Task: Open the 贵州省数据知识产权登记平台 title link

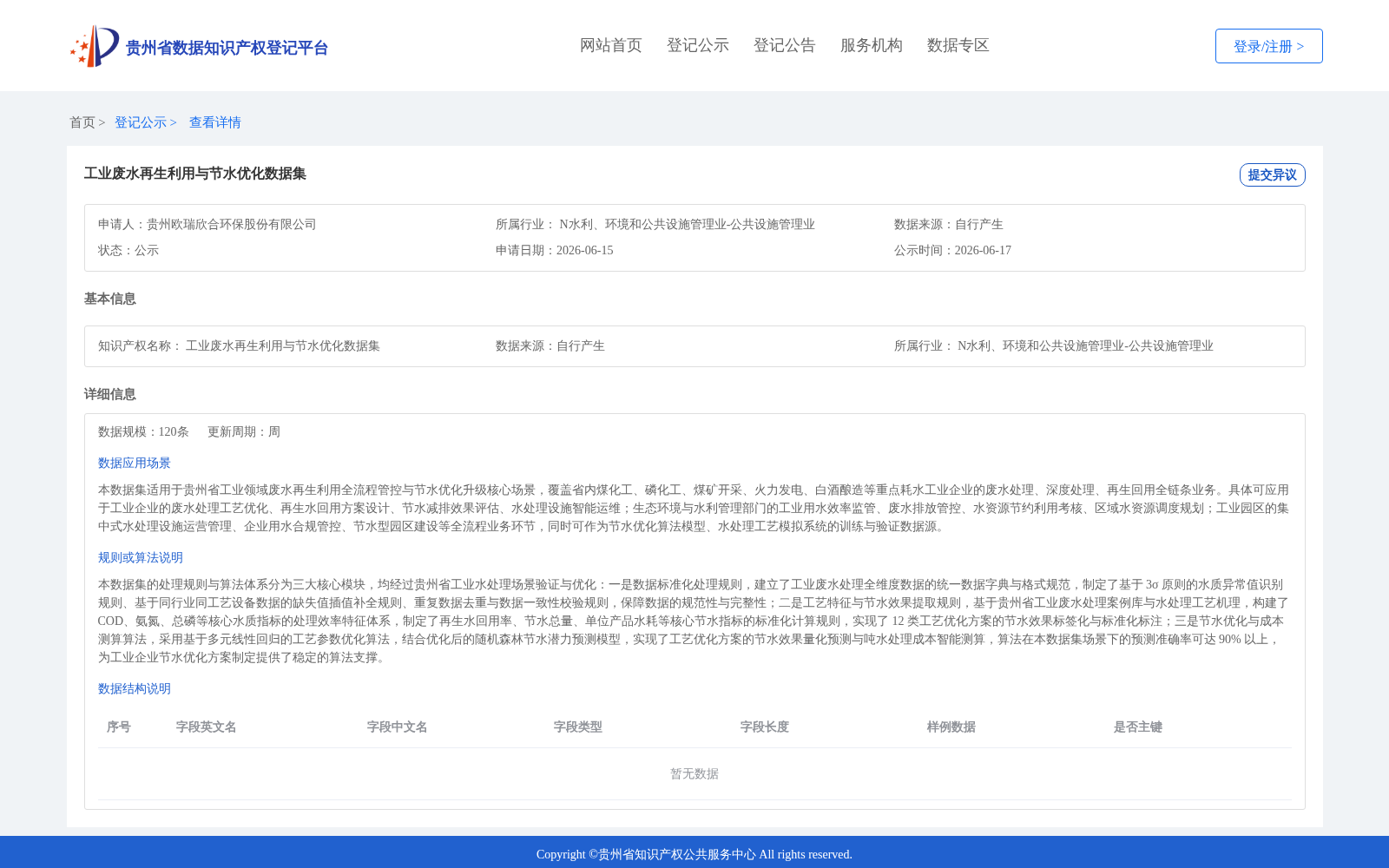Action: point(227,48)
